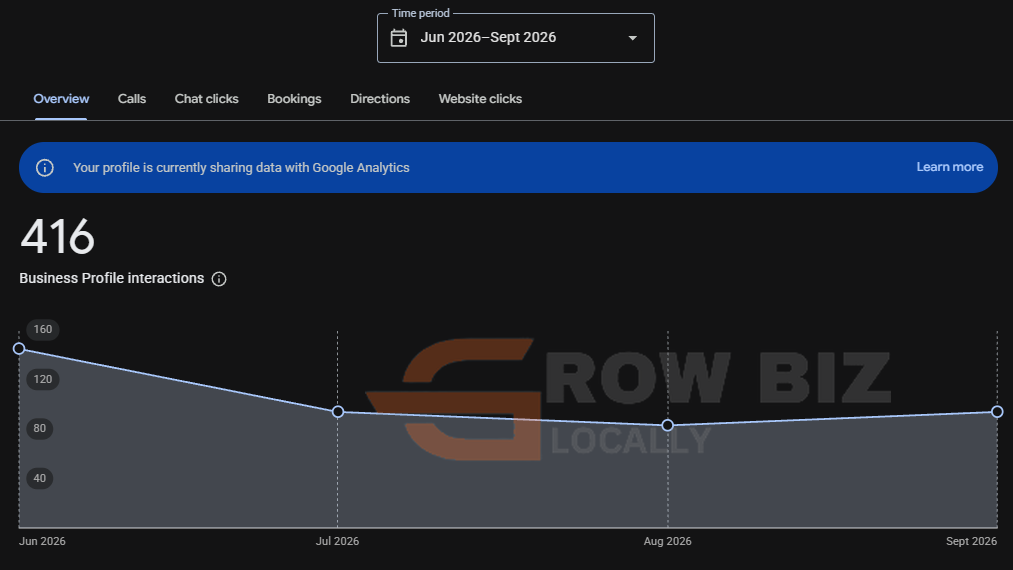Viewport: 1013px width, 570px height.
Task: Select the Overview tab
Action: click(61, 99)
